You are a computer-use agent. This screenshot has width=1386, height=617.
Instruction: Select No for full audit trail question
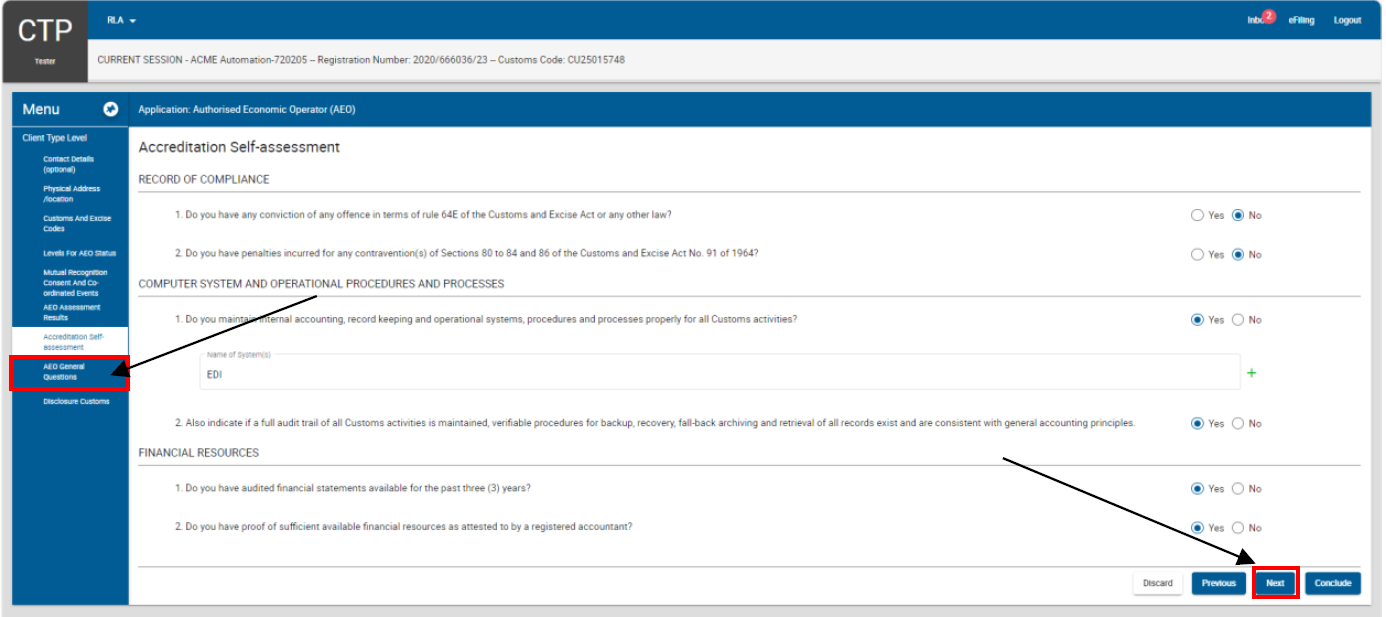[x=1238, y=423]
